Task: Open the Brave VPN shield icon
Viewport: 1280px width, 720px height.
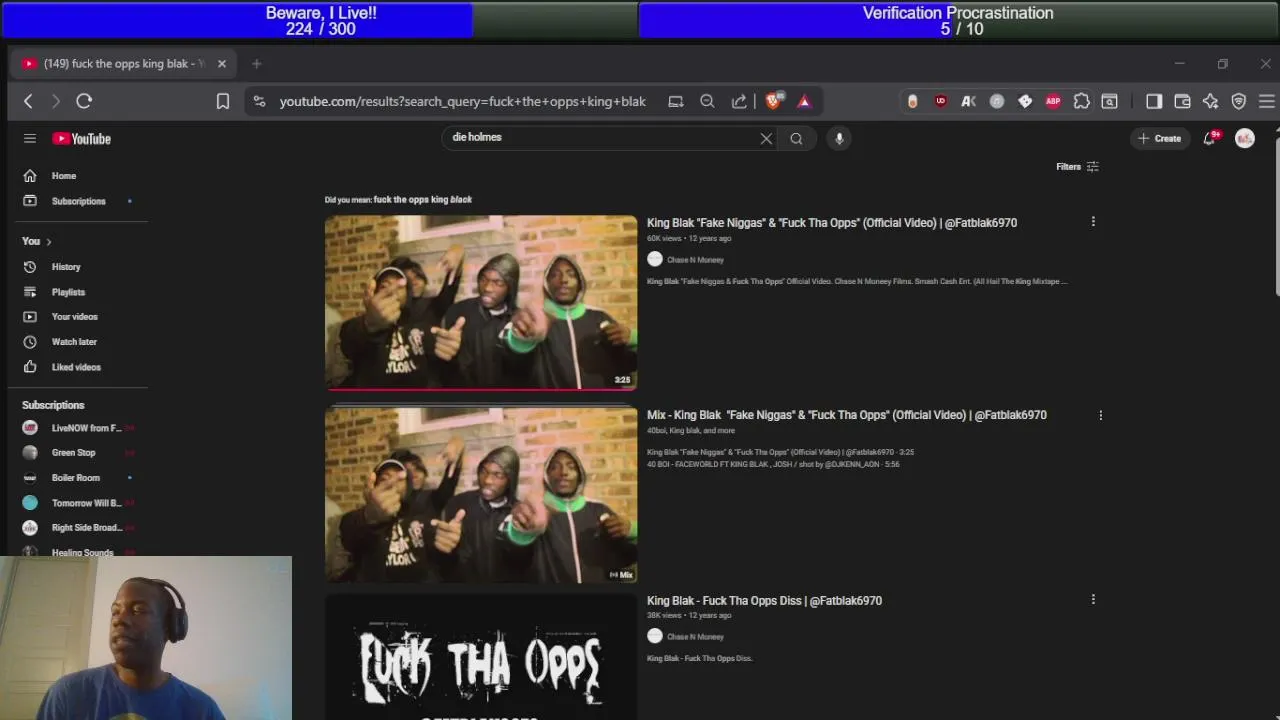Action: click(1239, 101)
